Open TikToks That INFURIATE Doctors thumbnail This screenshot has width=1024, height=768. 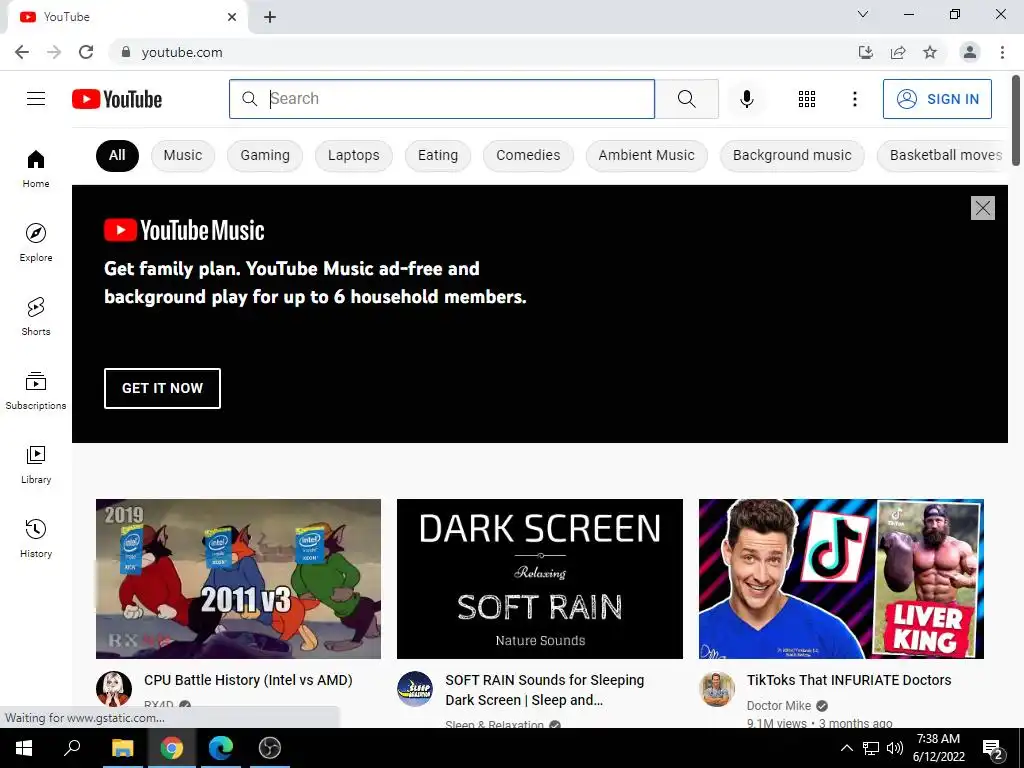click(x=841, y=579)
